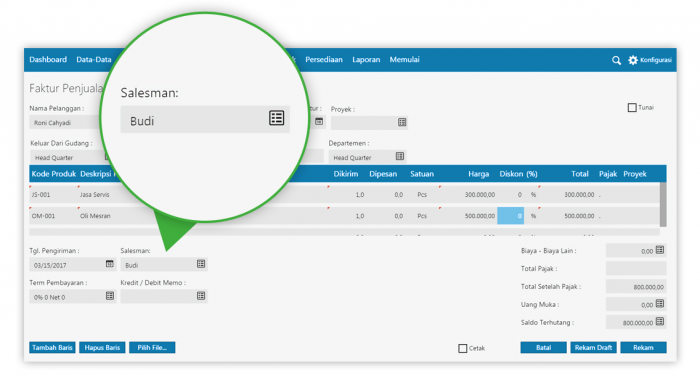700x376 pixels.
Task: Open Proyek lookup list icon
Action: 402,122
